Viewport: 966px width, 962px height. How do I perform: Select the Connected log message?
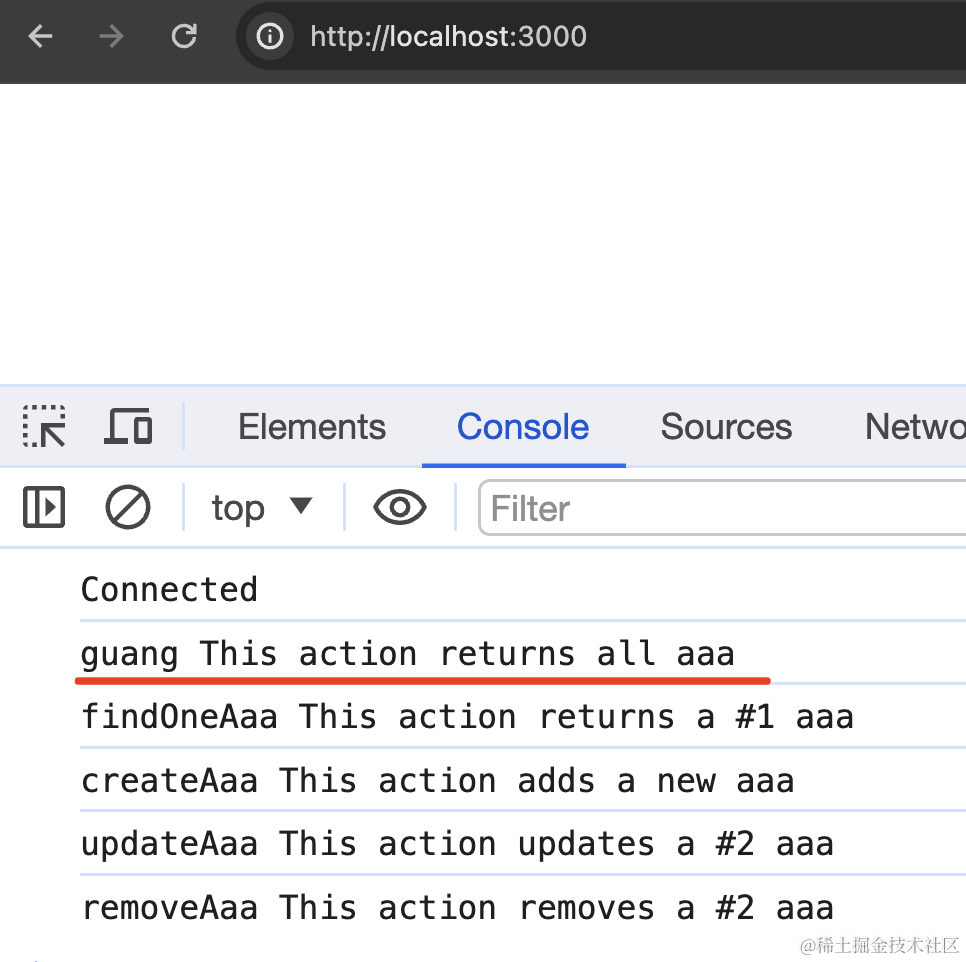(x=169, y=589)
